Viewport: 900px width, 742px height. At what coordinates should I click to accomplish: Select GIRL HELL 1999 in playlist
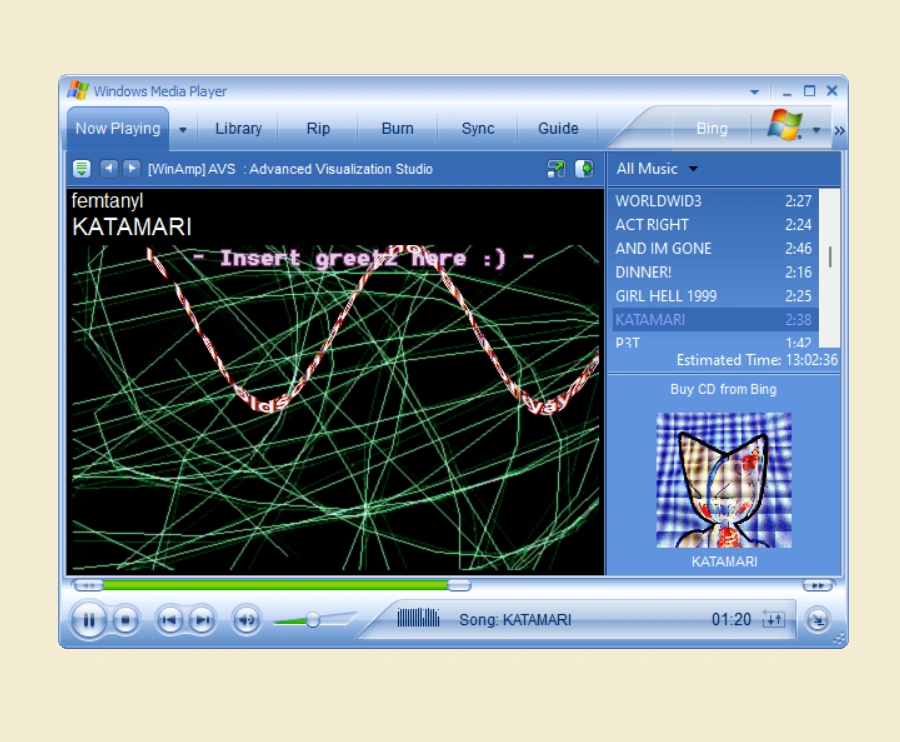pos(713,296)
